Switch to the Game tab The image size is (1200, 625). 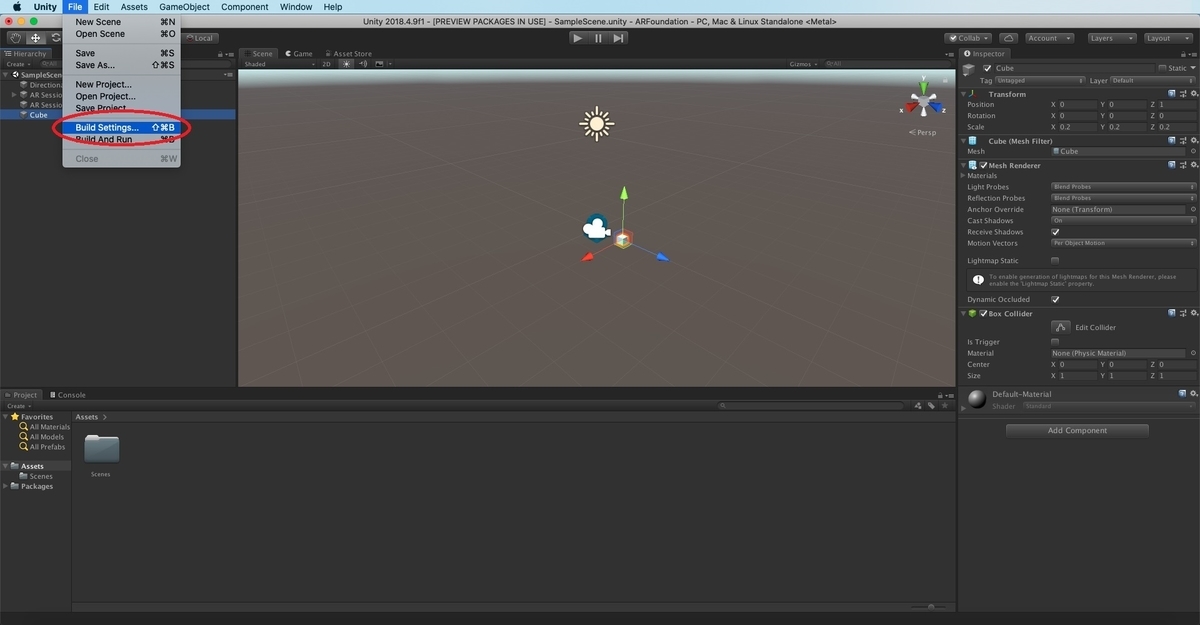(x=299, y=54)
